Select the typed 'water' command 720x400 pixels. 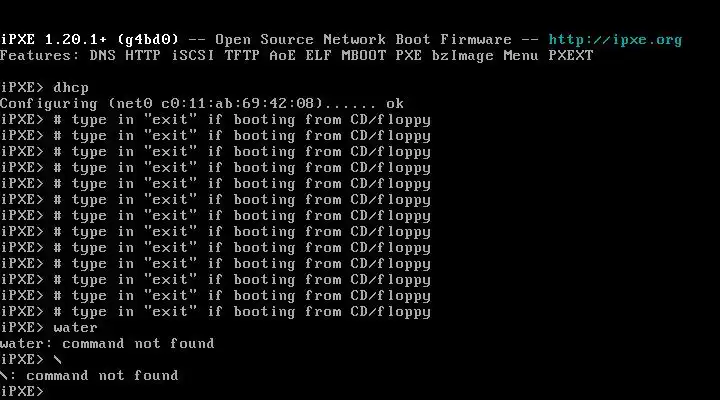[75, 327]
